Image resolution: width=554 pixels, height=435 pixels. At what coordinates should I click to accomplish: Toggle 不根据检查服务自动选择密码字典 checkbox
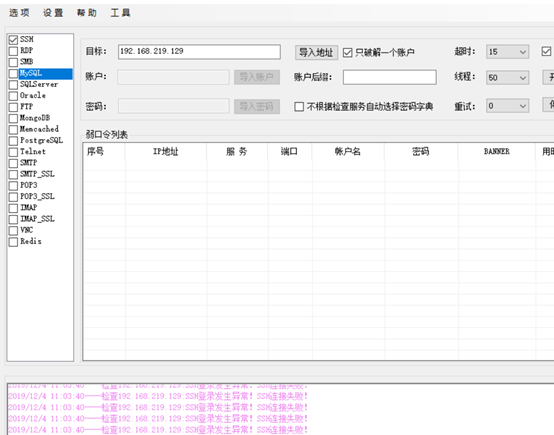pyautogui.click(x=299, y=106)
